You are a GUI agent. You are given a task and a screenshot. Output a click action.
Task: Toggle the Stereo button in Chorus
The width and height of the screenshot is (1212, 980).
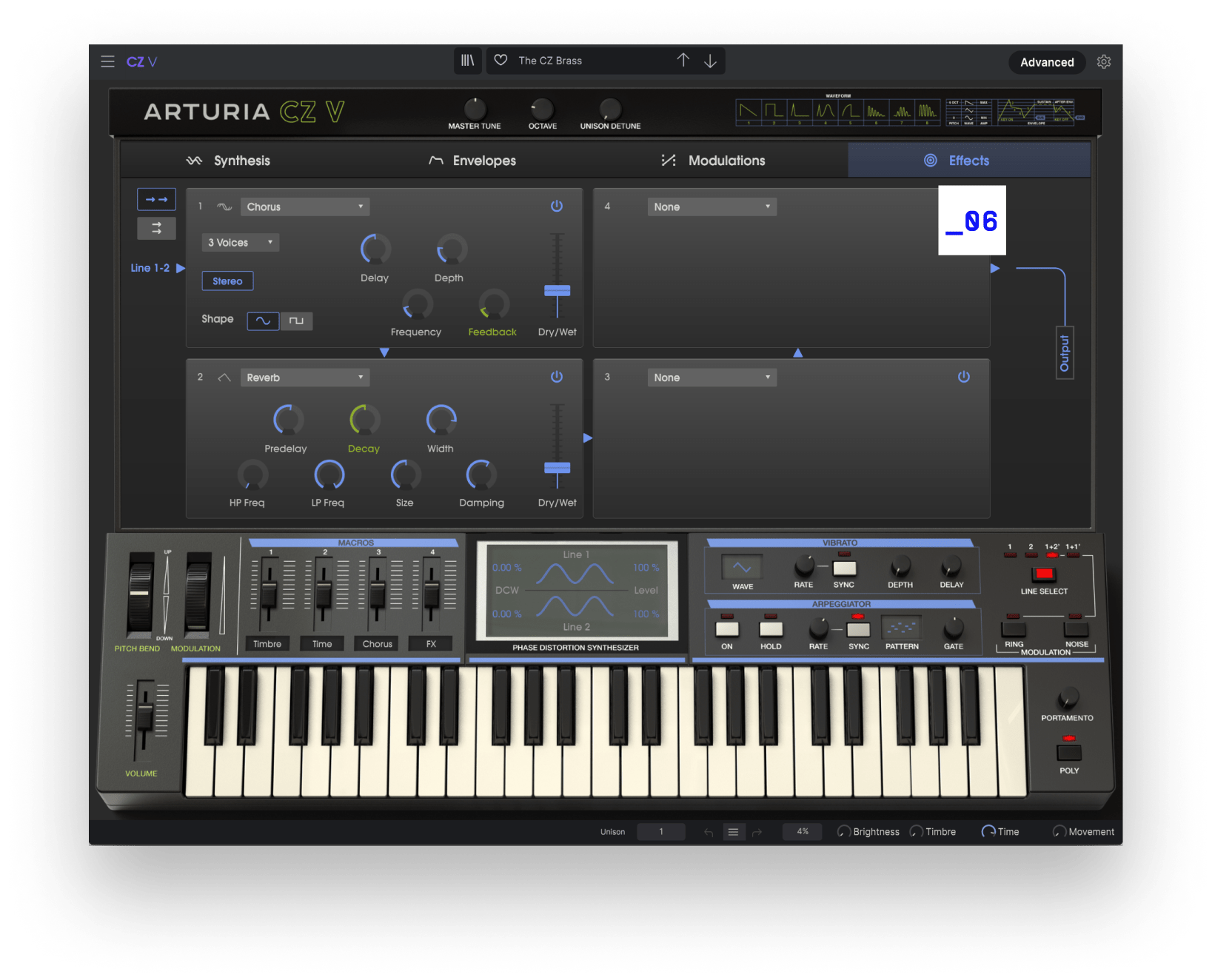tap(227, 281)
